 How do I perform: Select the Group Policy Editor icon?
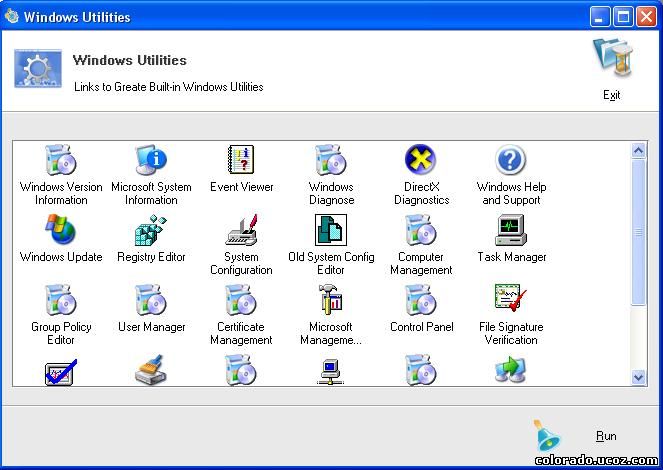[x=61, y=300]
